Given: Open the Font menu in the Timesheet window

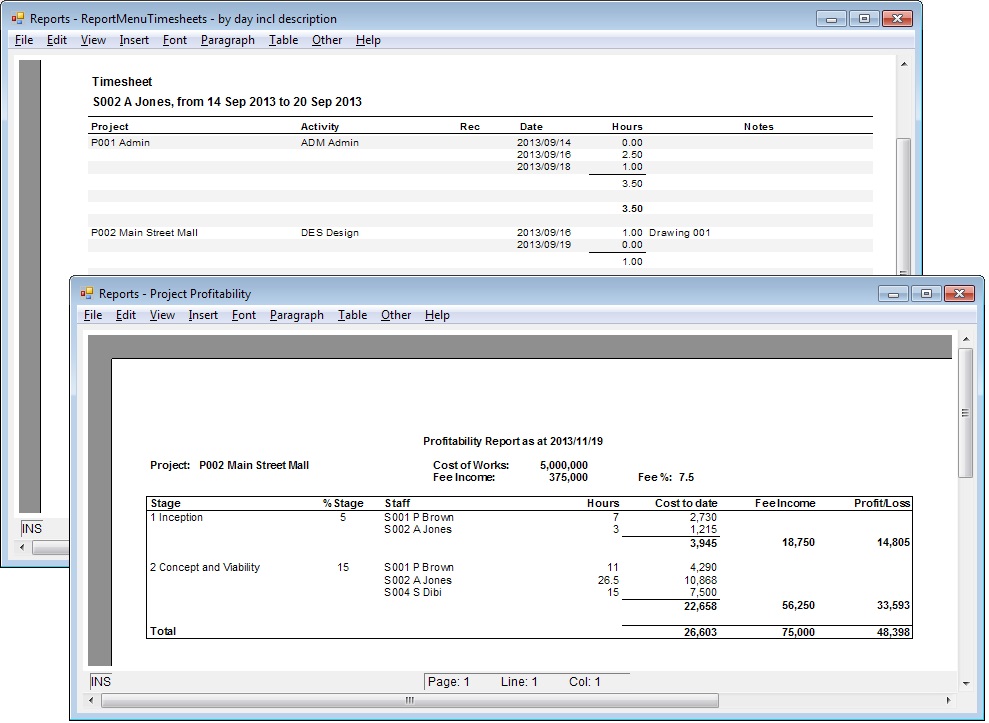Looking at the screenshot, I should click(174, 40).
